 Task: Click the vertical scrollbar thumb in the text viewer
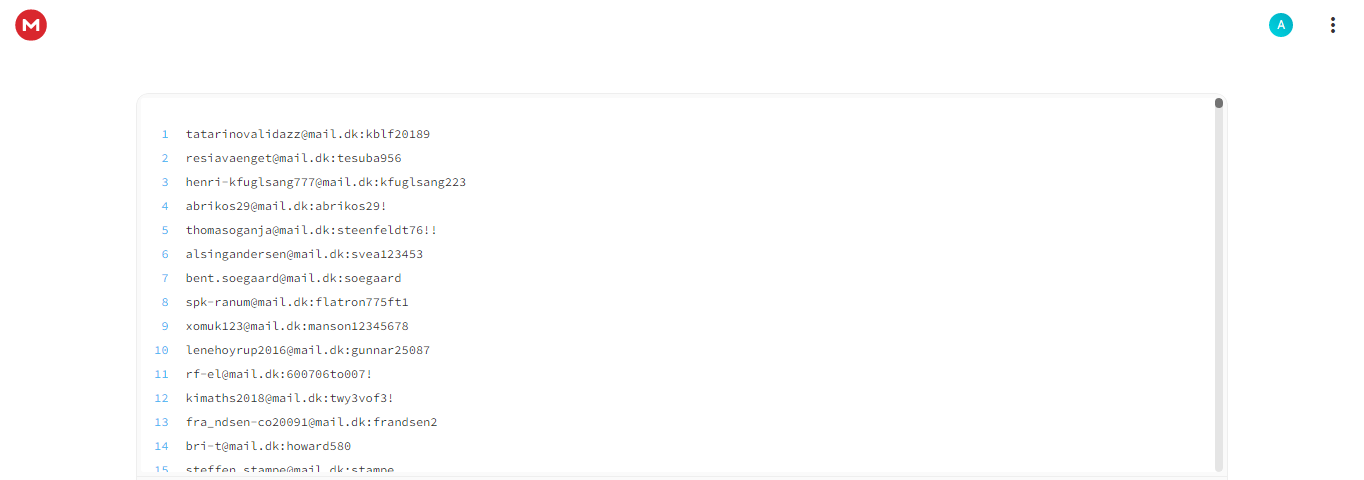click(1219, 103)
